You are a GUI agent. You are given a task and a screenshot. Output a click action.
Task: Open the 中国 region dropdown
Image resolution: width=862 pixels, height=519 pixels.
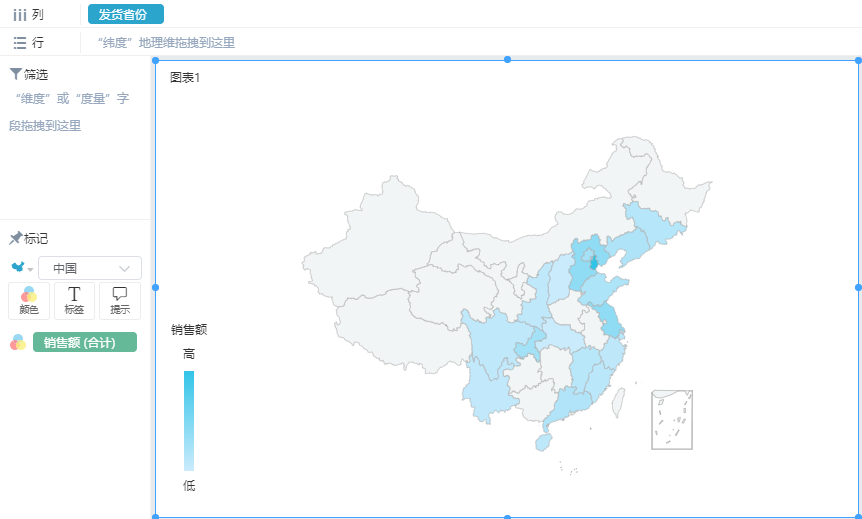tap(90, 268)
